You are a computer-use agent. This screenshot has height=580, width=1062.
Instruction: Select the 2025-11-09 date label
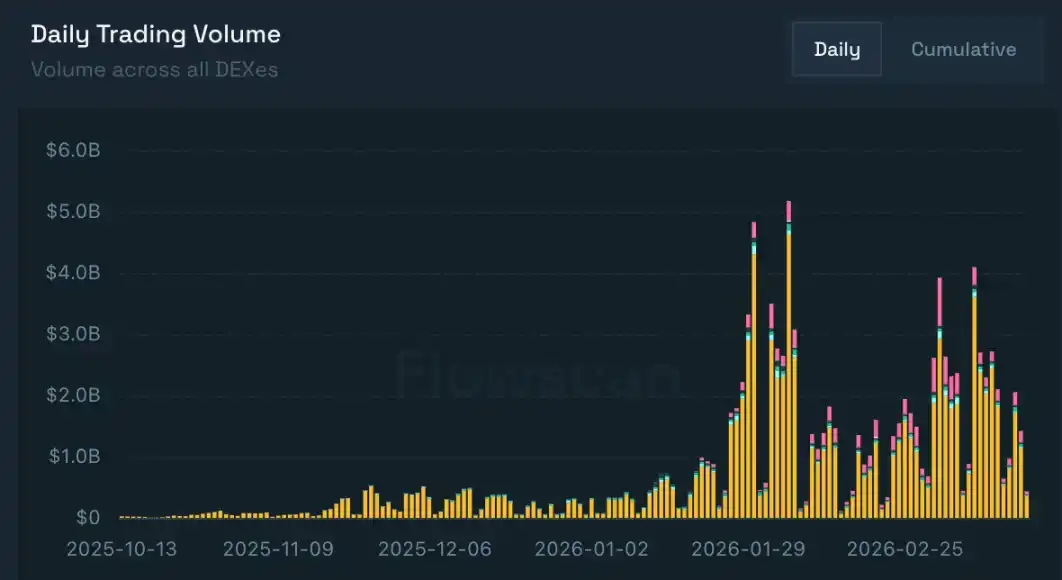click(x=278, y=549)
